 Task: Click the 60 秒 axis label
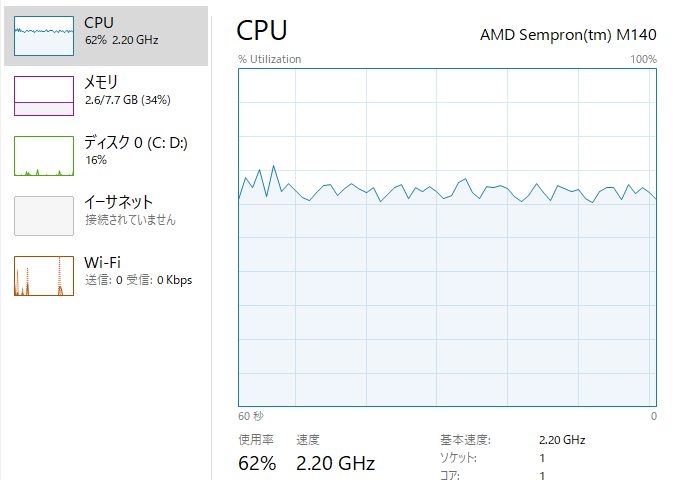tap(251, 416)
